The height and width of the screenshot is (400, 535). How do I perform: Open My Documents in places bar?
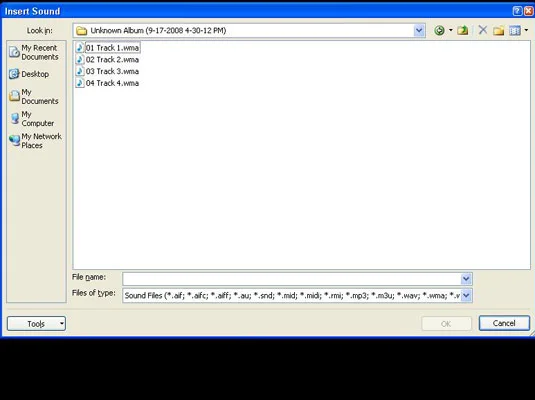pyautogui.click(x=34, y=96)
